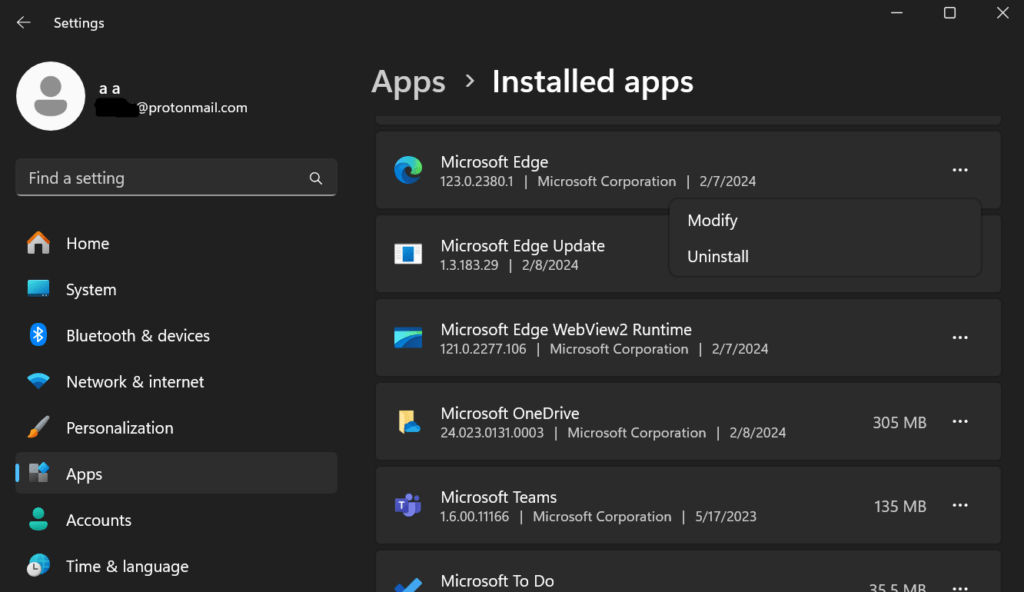Click the Edge WebView2 Runtime icon

(408, 337)
